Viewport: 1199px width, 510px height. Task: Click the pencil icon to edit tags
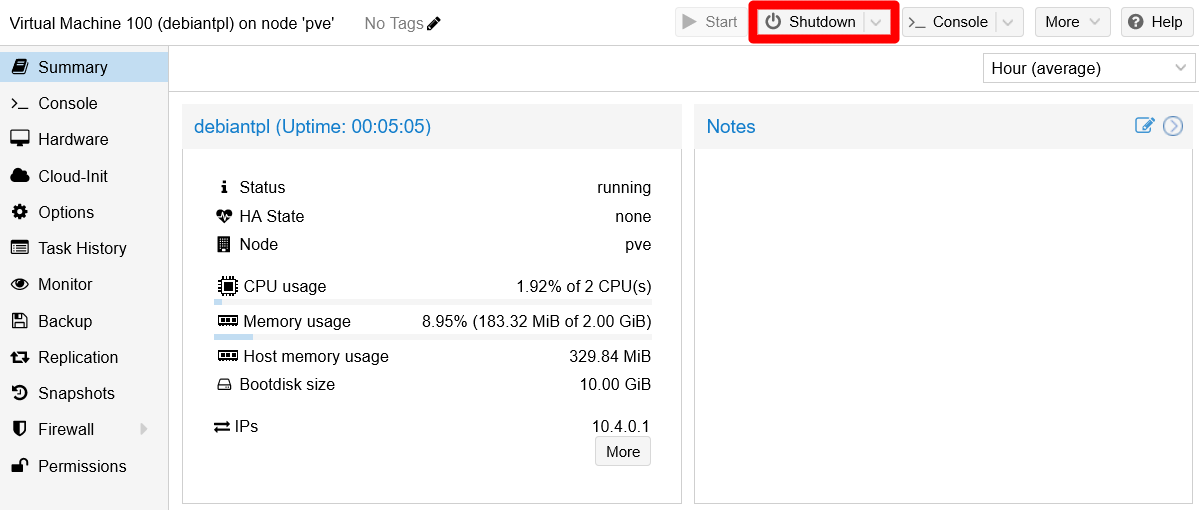tap(434, 23)
